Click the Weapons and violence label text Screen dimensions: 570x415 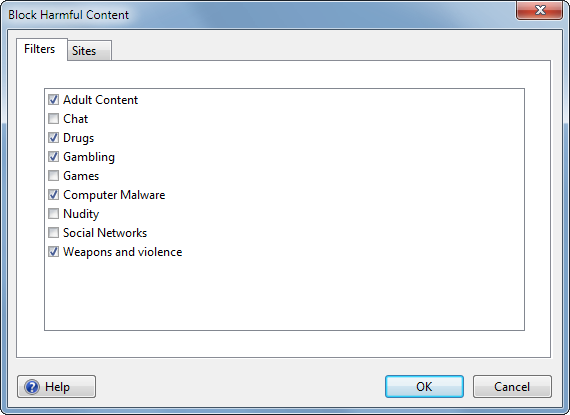pyautogui.click(x=123, y=252)
